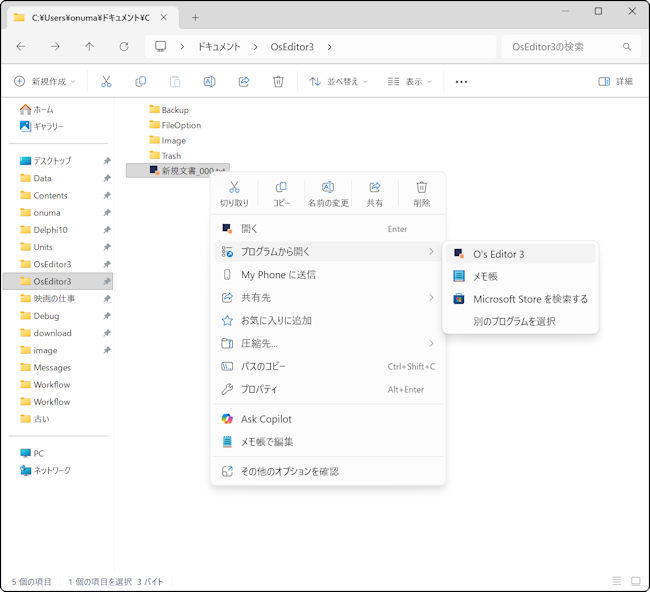Click the up-arrow parent folder icon
Viewport: 650px width, 592px height.
pyautogui.click(x=90, y=47)
